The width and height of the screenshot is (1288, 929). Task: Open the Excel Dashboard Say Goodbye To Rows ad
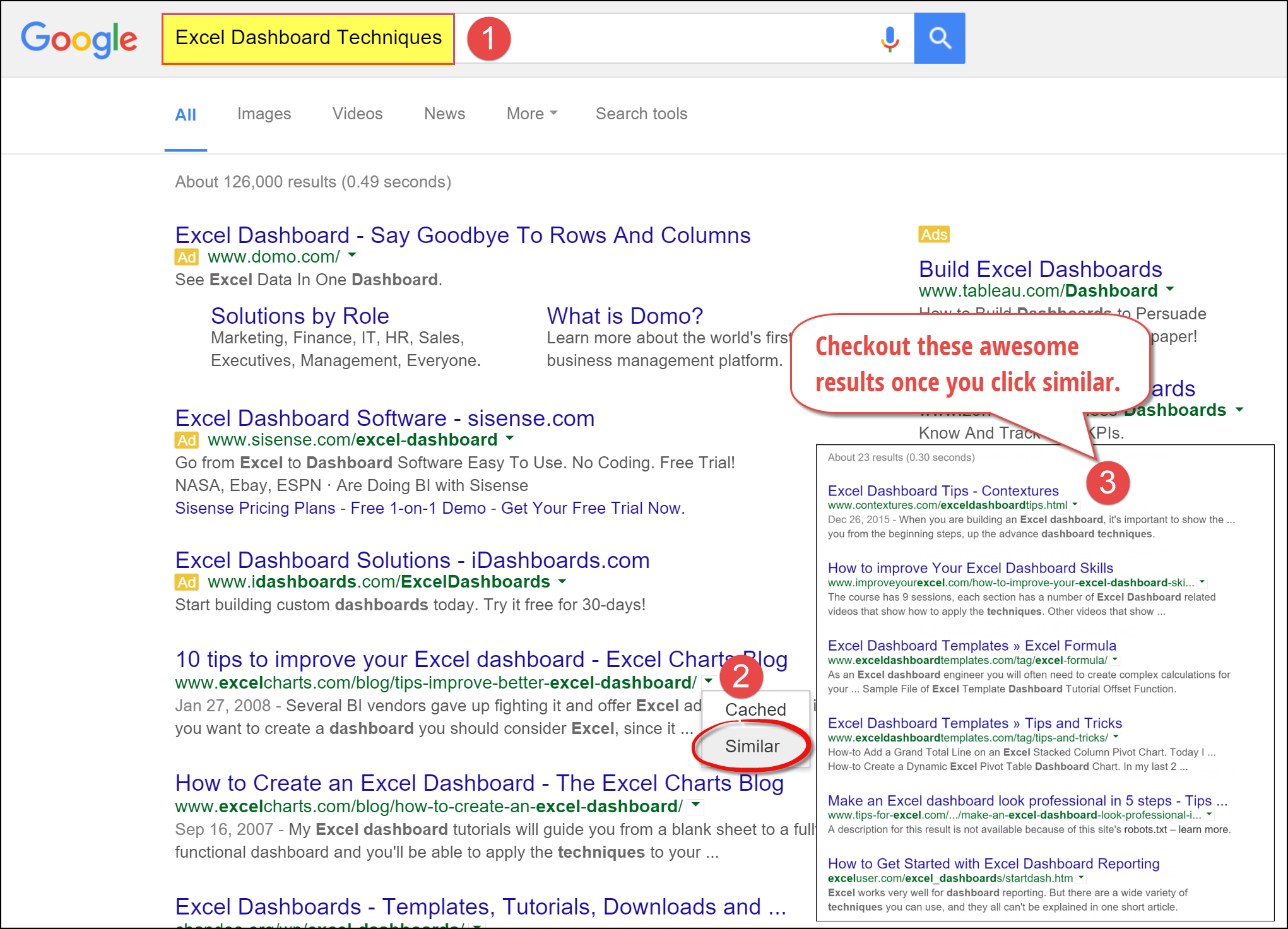(x=463, y=235)
